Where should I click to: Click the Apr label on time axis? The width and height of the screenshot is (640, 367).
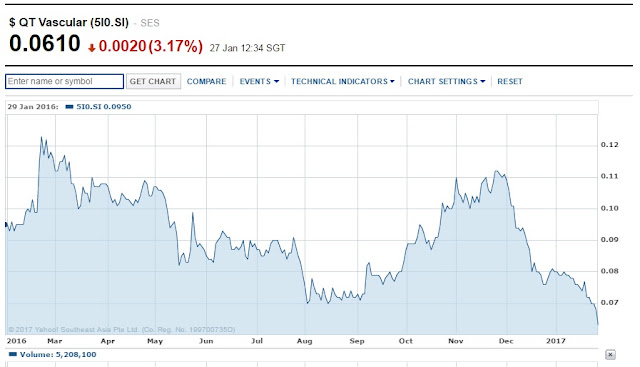[x=108, y=341]
